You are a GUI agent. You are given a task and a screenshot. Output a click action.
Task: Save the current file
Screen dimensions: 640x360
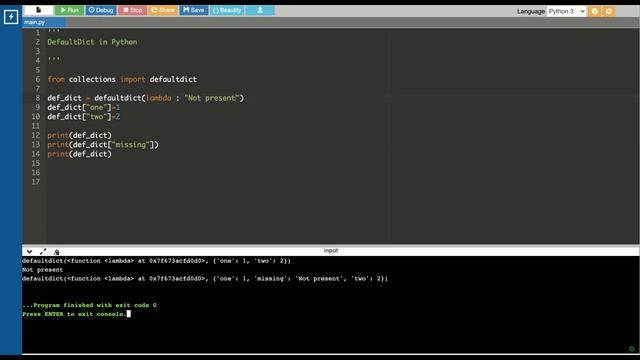[x=194, y=10]
